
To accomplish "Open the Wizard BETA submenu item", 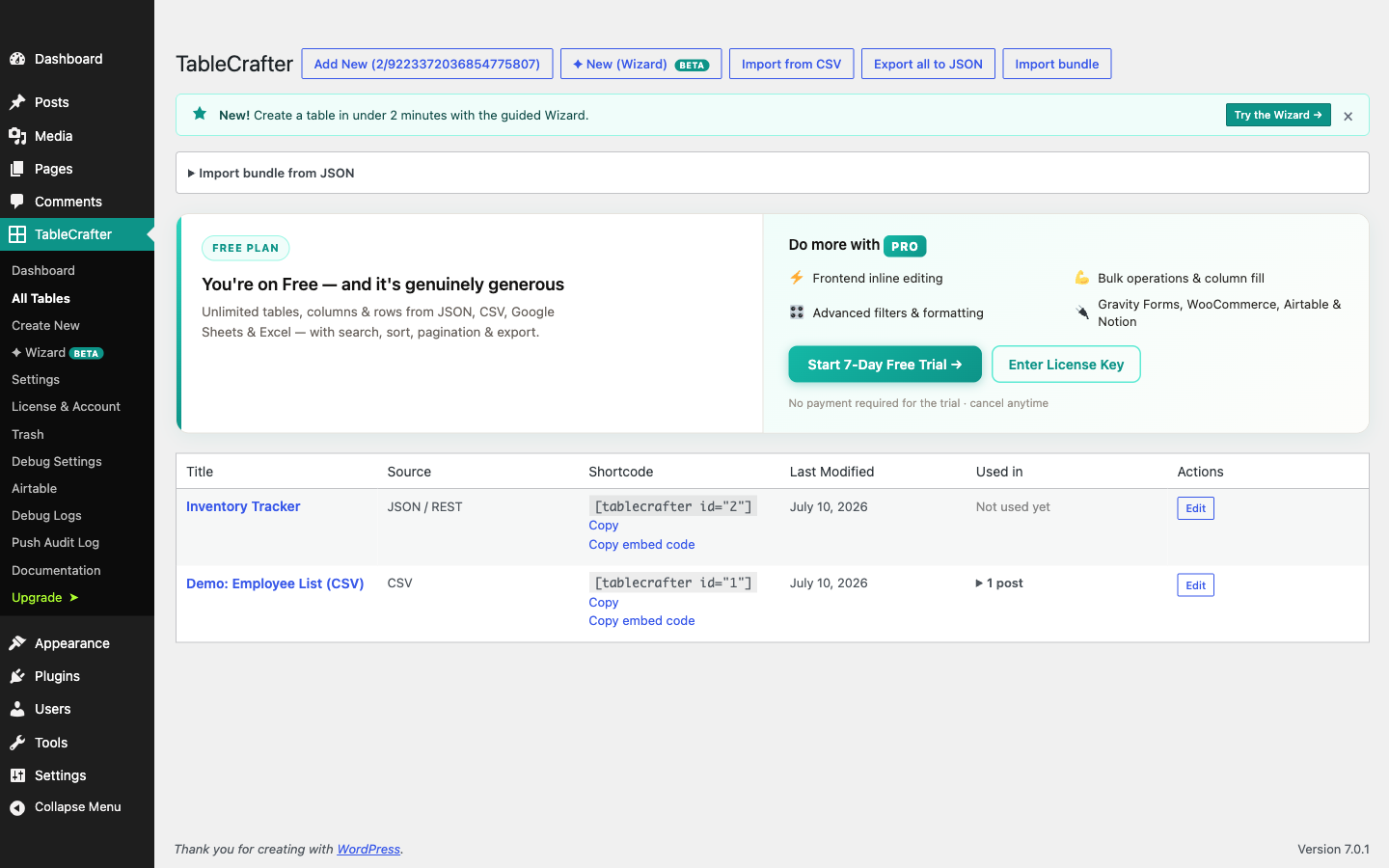I will click(57, 353).
